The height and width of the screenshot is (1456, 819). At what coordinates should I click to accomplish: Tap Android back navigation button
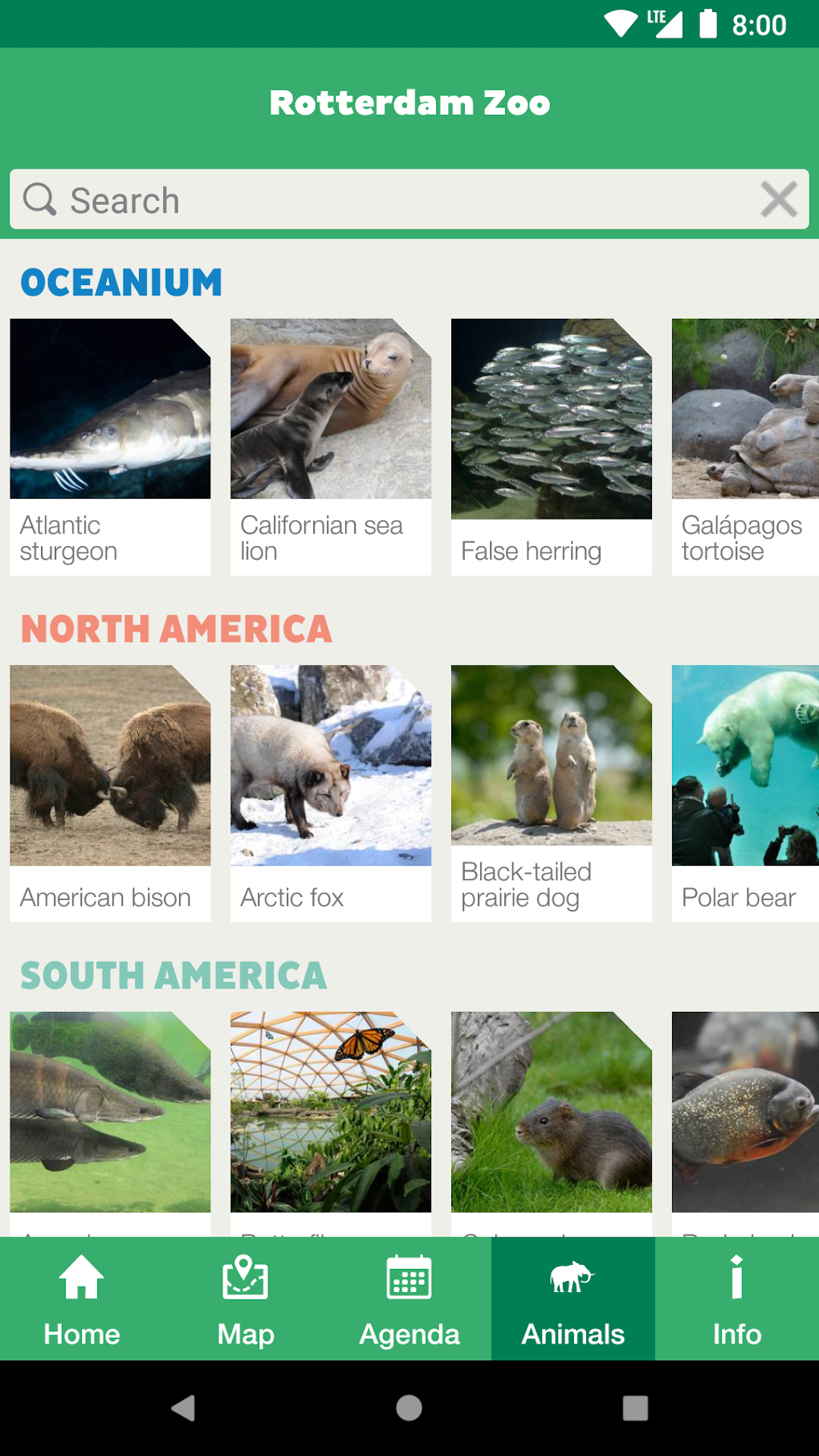(x=184, y=1408)
